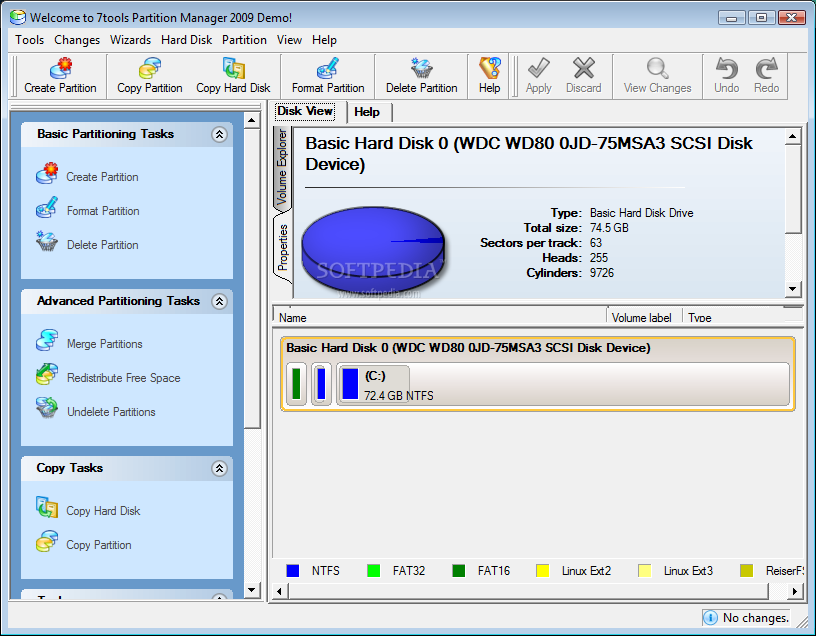Screen dimensions: 816x636
Task: Click Copy Hard Disk icon in Copy Tasks
Action: 47,507
